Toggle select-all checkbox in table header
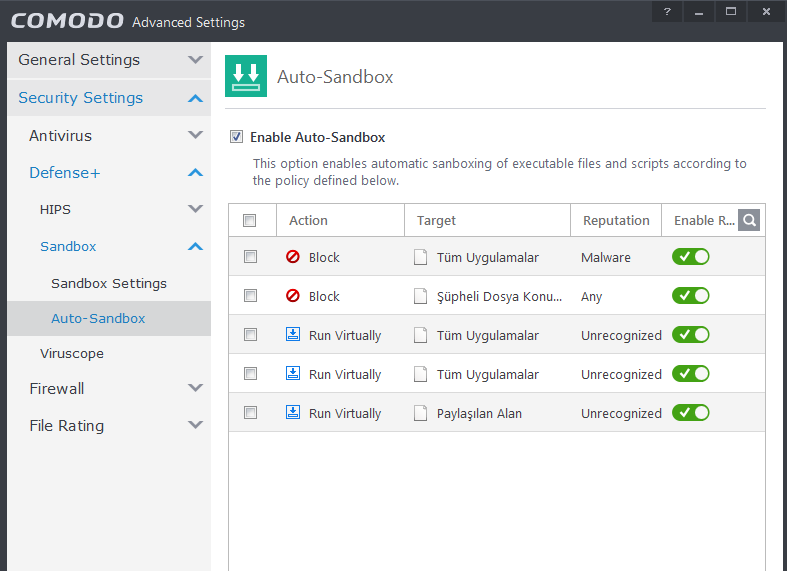The width and height of the screenshot is (787, 571). pyautogui.click(x=250, y=220)
